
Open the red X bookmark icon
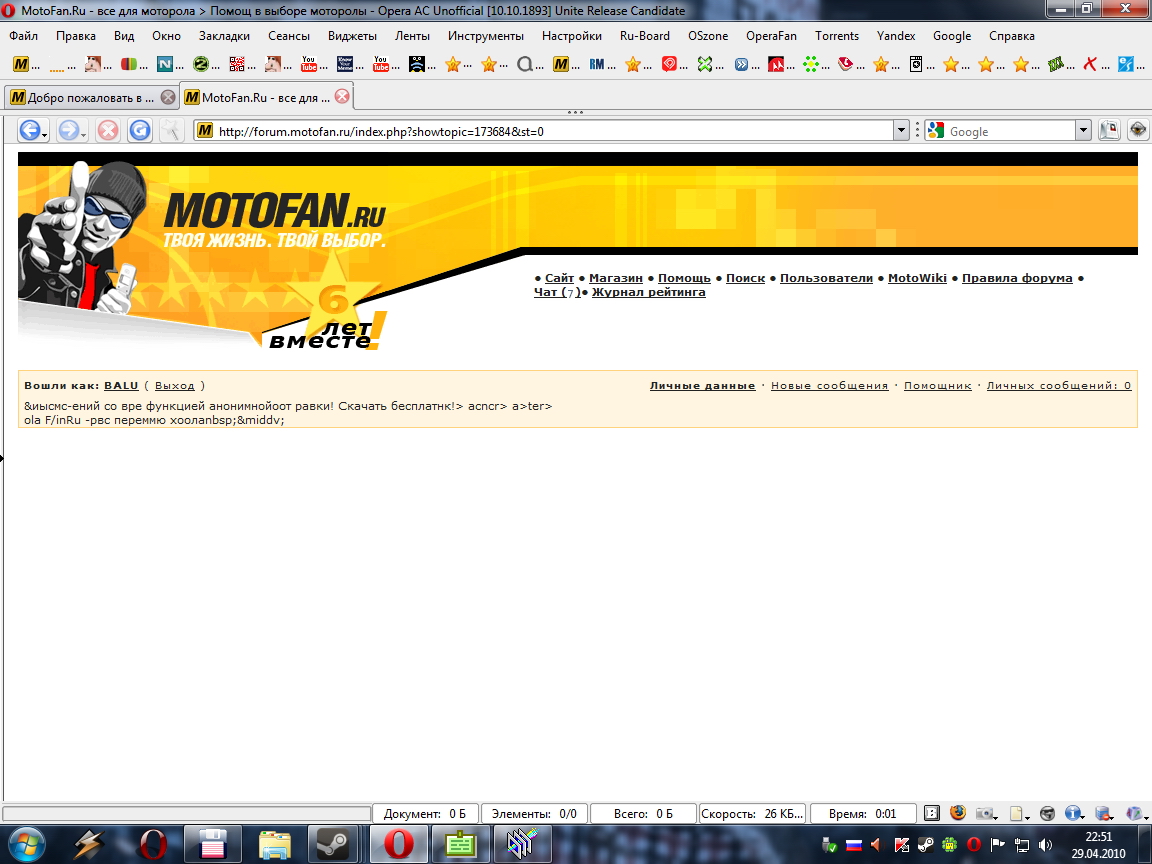pos(1090,65)
